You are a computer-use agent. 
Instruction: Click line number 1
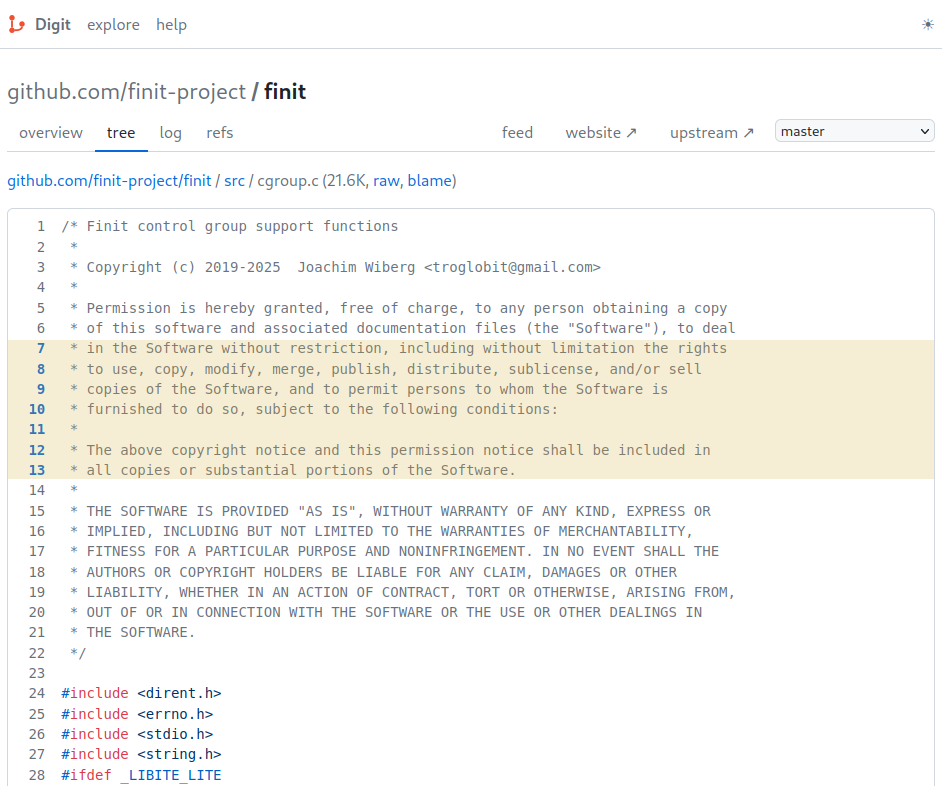coord(41,227)
